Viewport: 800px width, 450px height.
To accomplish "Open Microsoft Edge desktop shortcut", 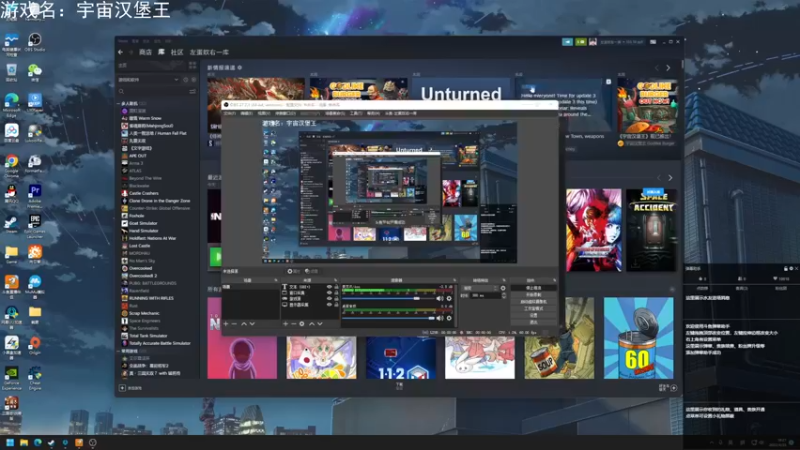I will 11,104.
